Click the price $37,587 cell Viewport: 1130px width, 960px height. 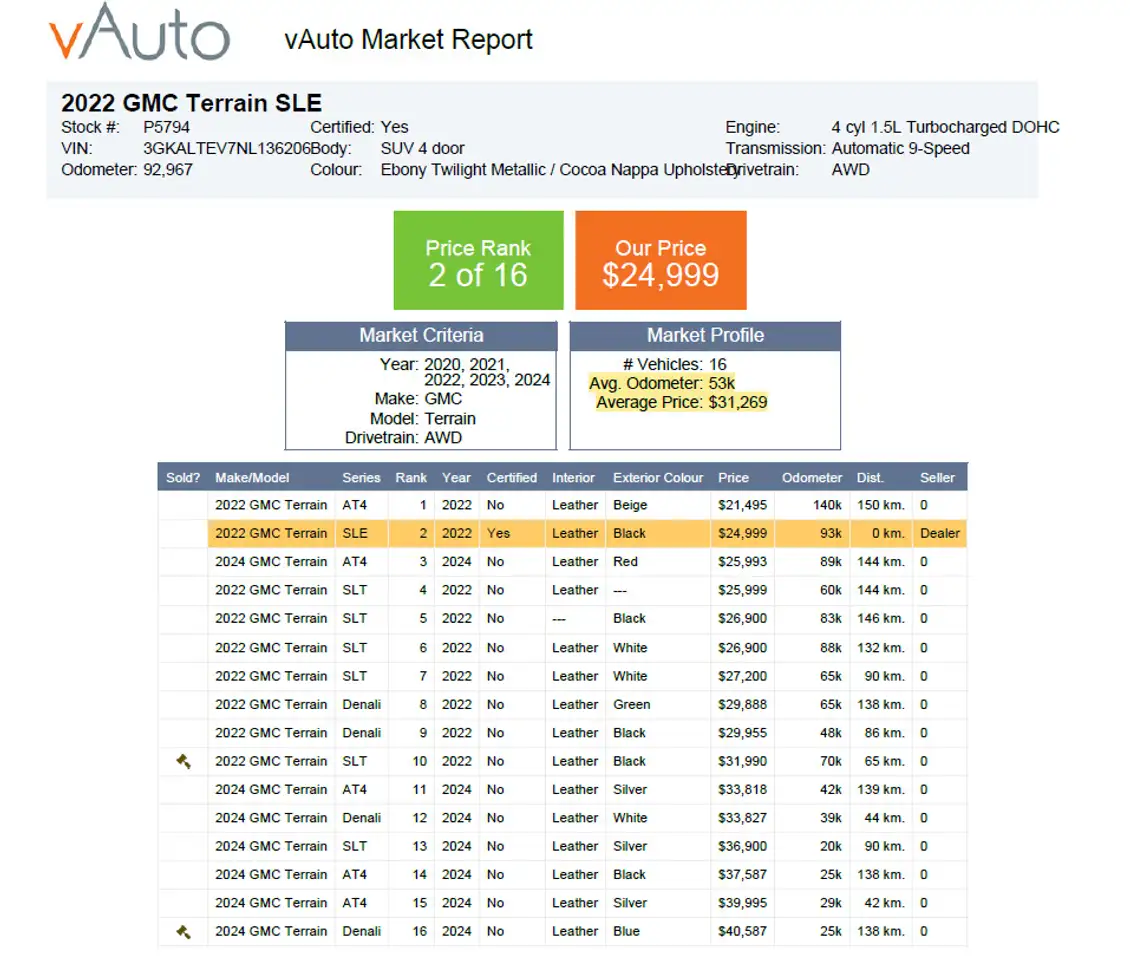(x=742, y=875)
